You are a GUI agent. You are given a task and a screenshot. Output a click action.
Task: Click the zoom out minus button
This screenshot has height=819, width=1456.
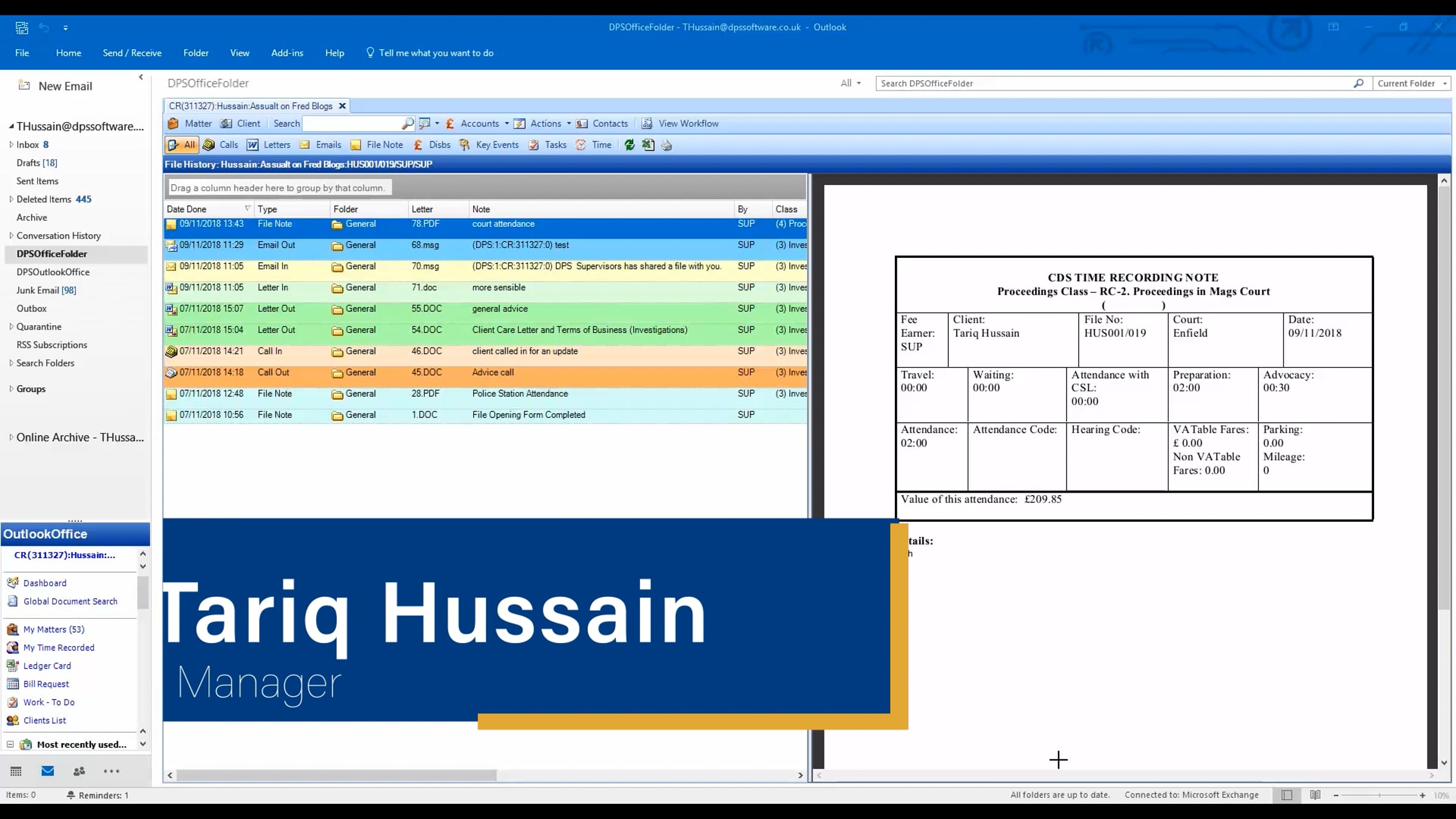point(1336,795)
